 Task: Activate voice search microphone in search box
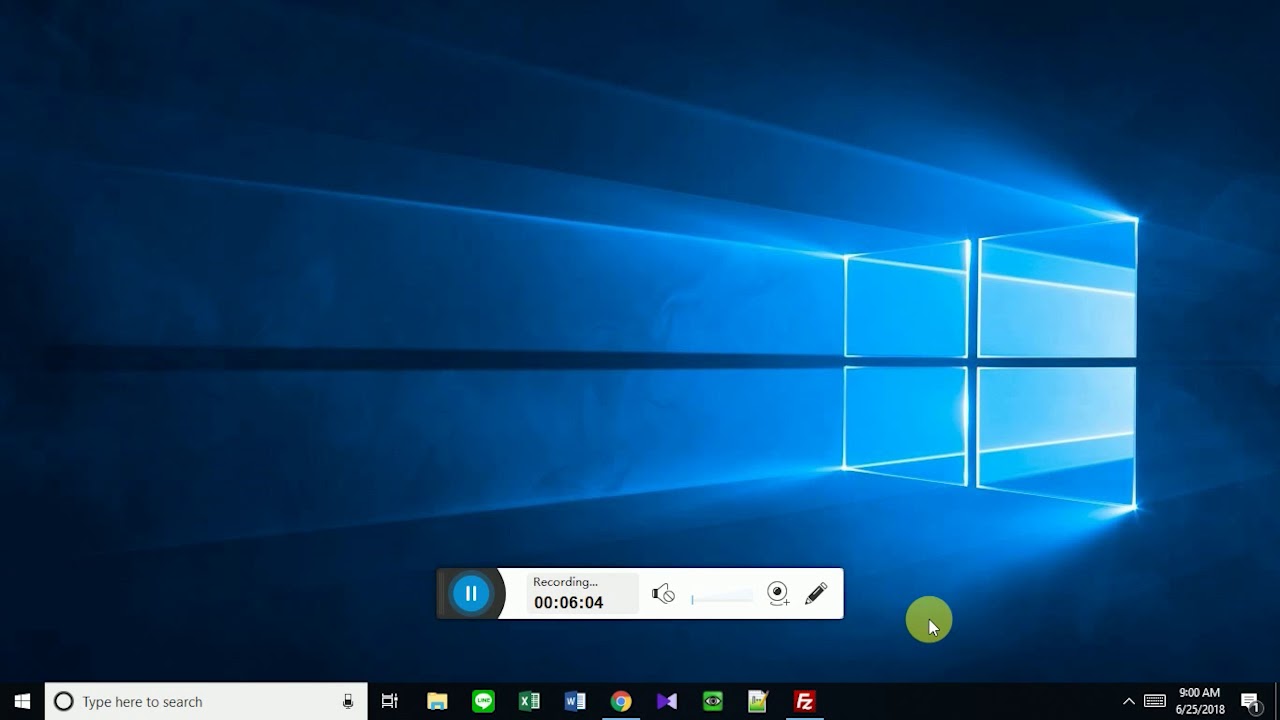point(348,701)
